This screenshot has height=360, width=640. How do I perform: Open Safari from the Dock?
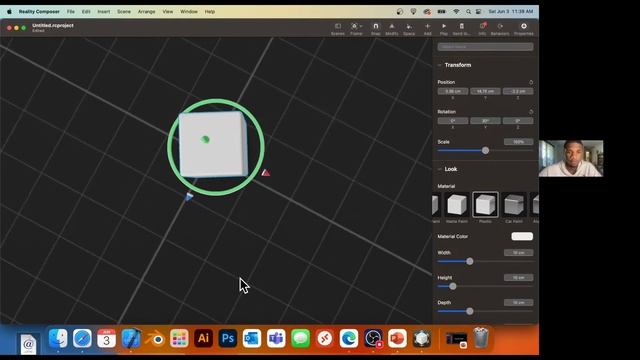pos(82,338)
